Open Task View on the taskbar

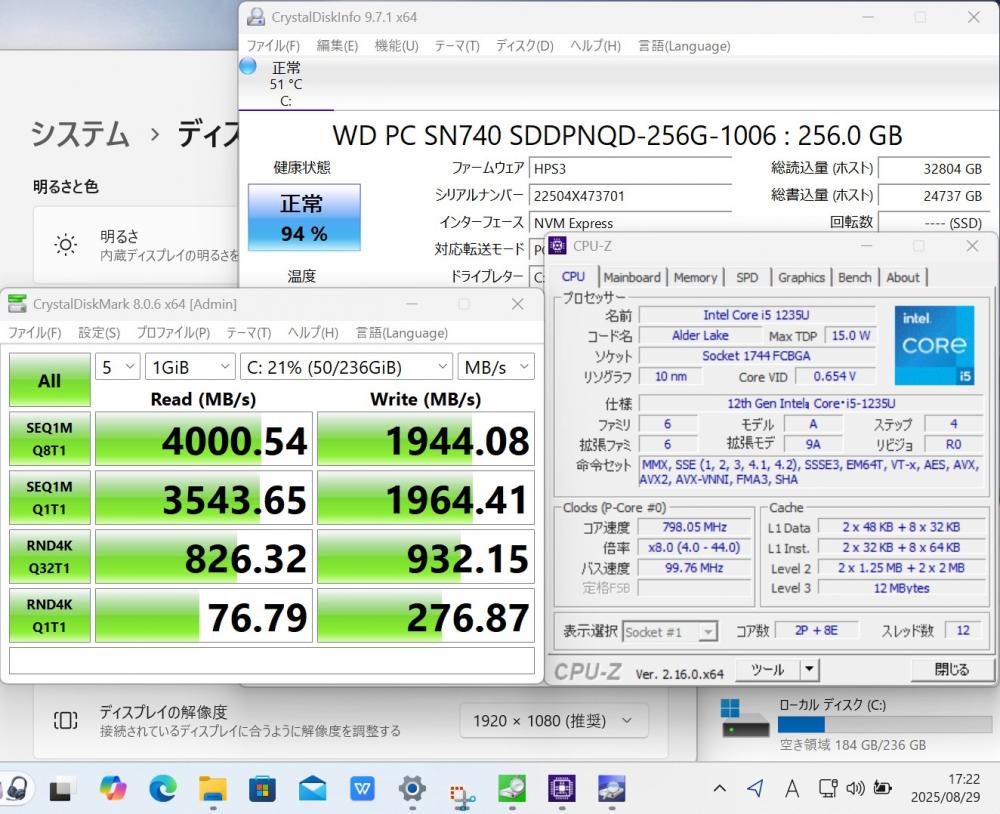tap(63, 789)
